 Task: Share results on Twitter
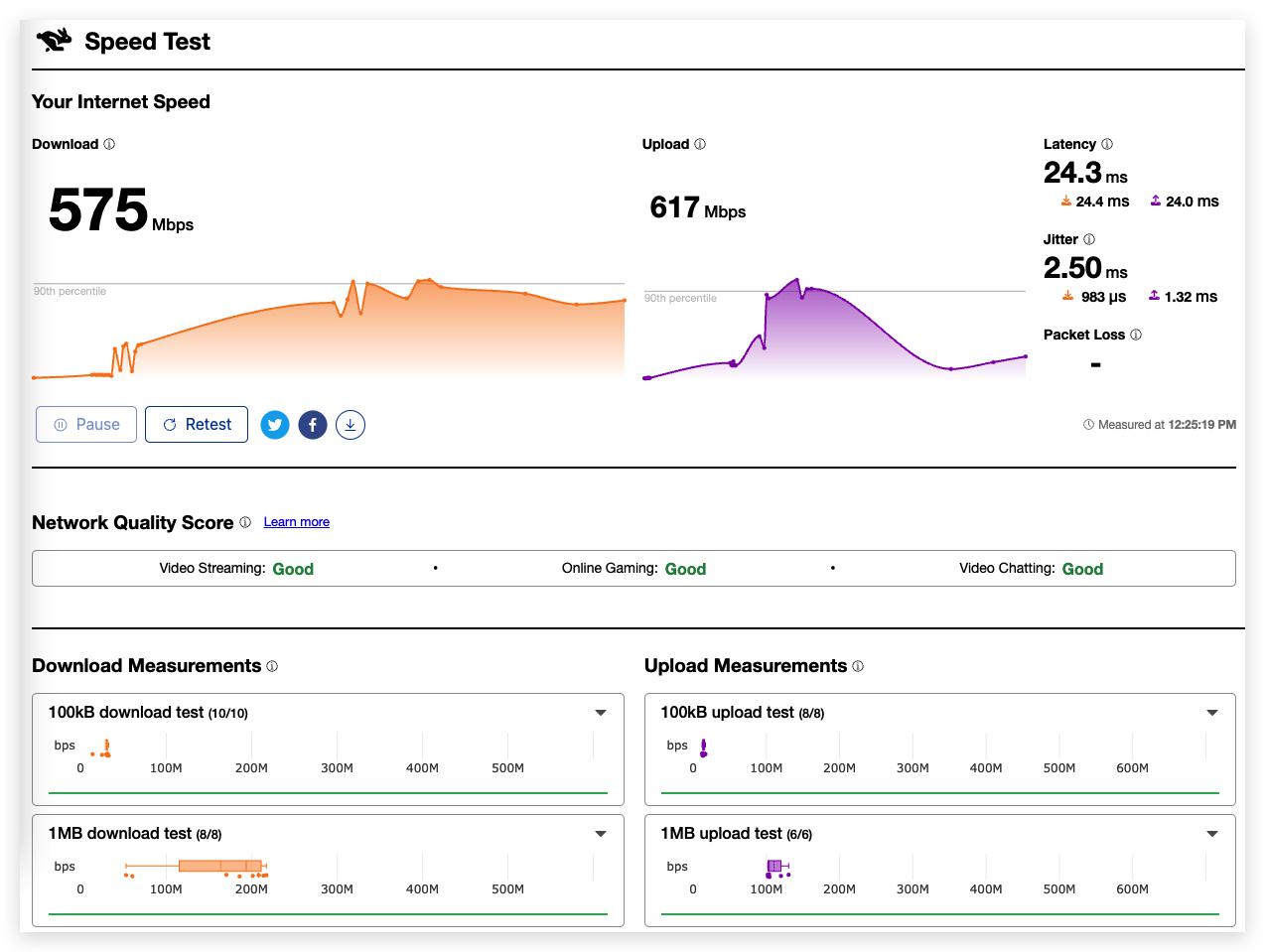(275, 425)
